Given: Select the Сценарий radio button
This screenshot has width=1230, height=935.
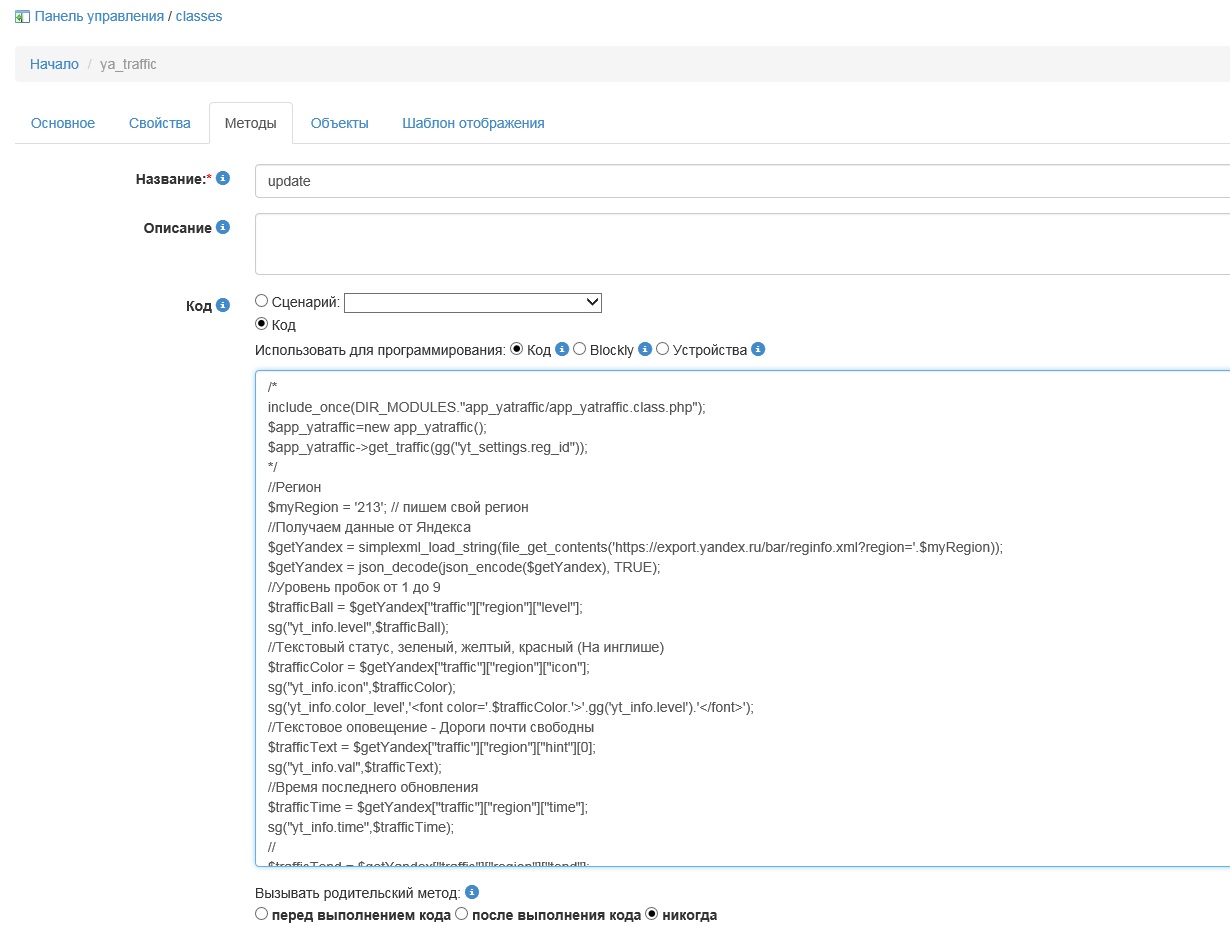Looking at the screenshot, I should point(262,300).
